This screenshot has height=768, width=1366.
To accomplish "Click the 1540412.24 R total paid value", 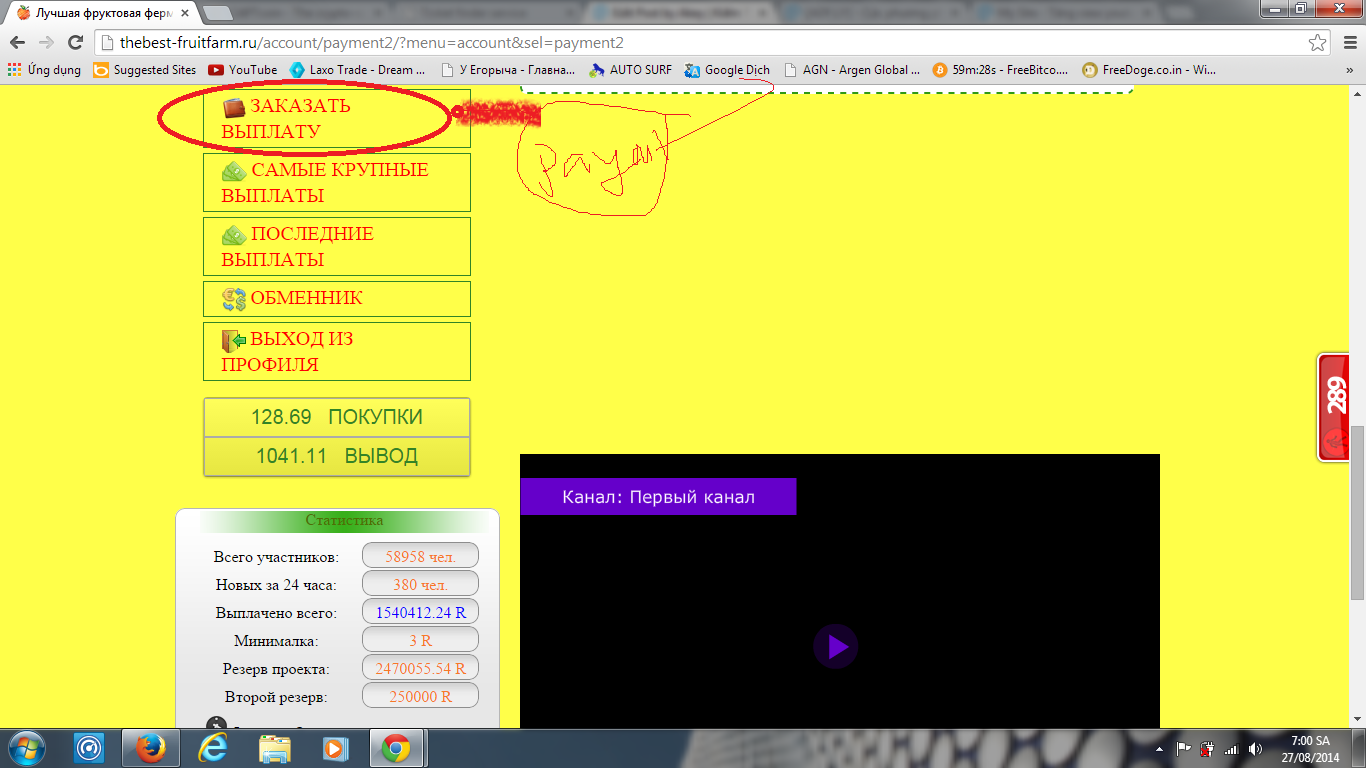I will coord(420,612).
